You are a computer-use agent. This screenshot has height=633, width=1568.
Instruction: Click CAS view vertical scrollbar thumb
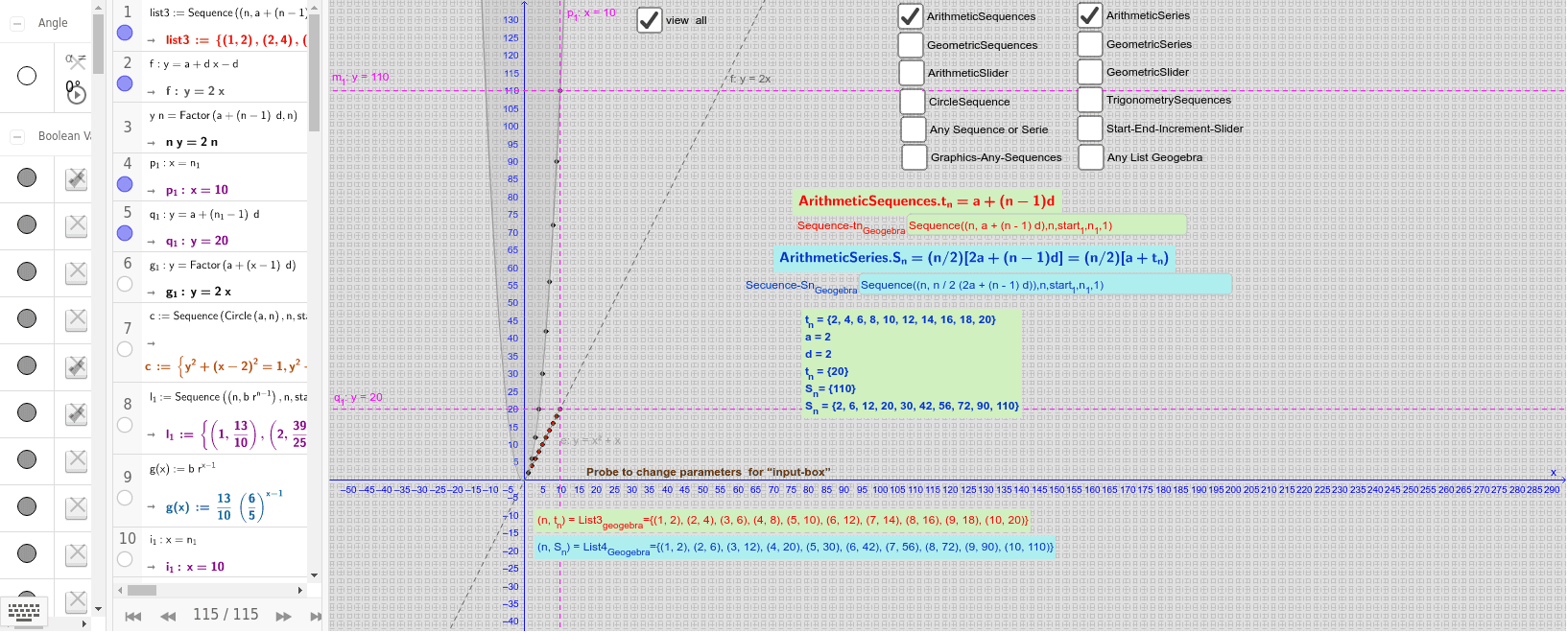[x=314, y=73]
